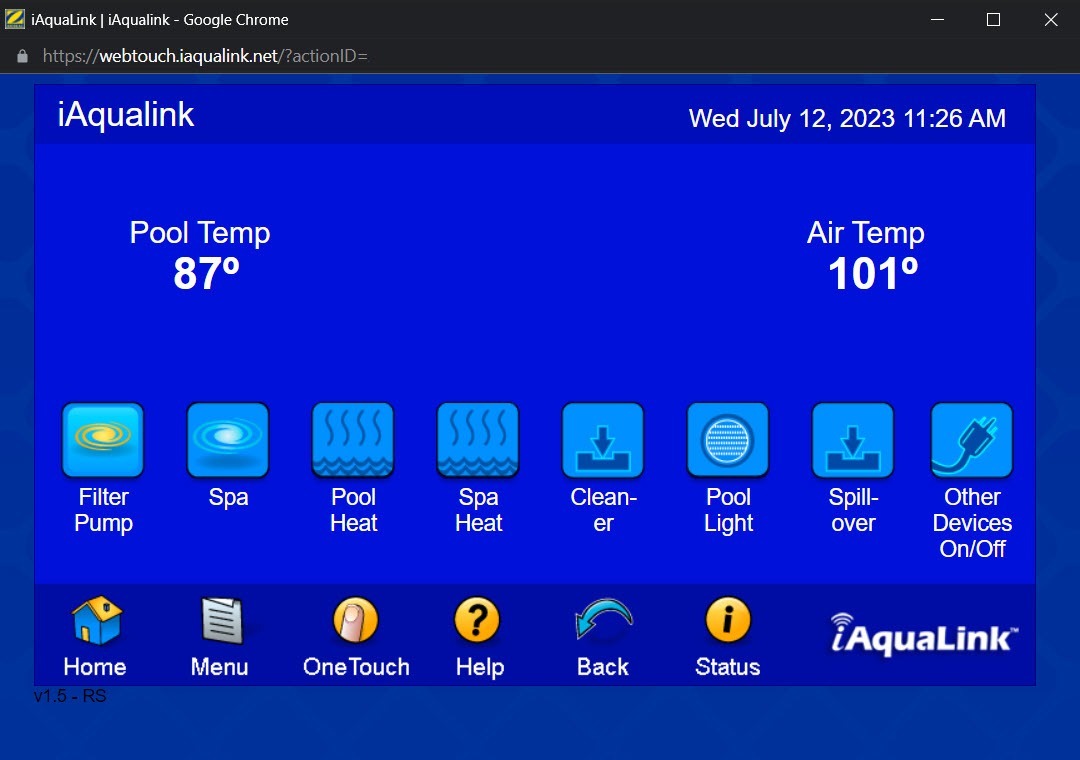Click the iAqualink header title
This screenshot has height=760, width=1080.
coord(125,114)
